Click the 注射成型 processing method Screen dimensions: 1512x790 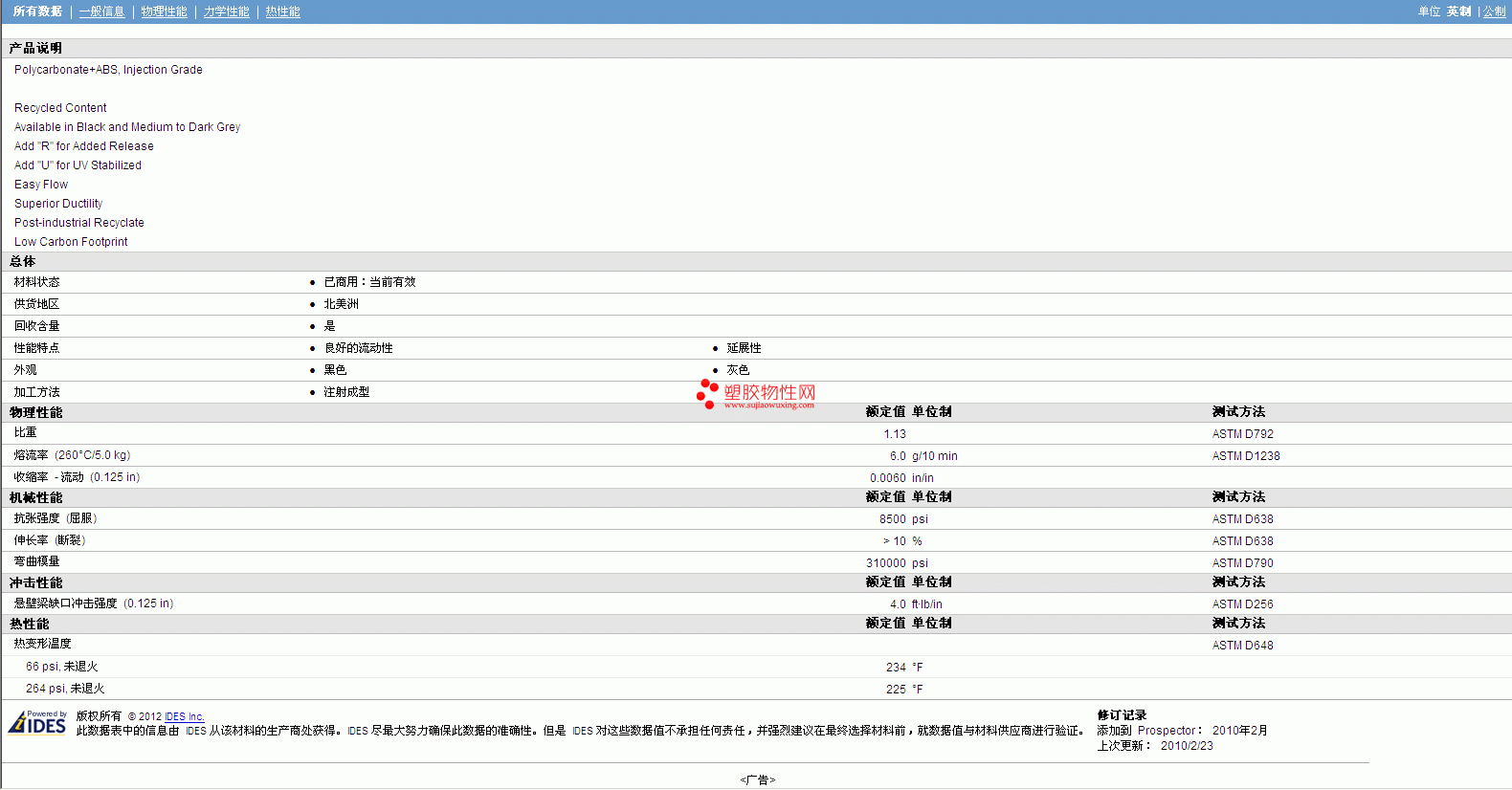pos(346,392)
